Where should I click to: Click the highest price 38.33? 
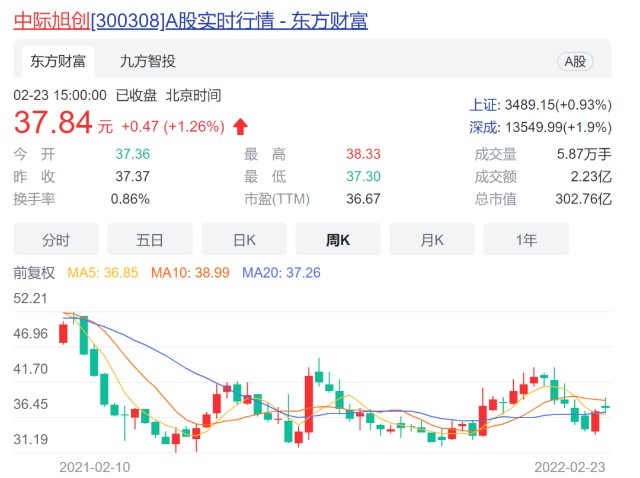point(363,154)
